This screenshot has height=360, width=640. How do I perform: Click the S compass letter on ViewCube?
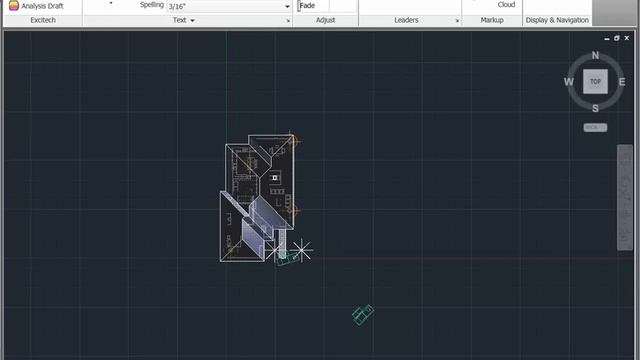595,108
